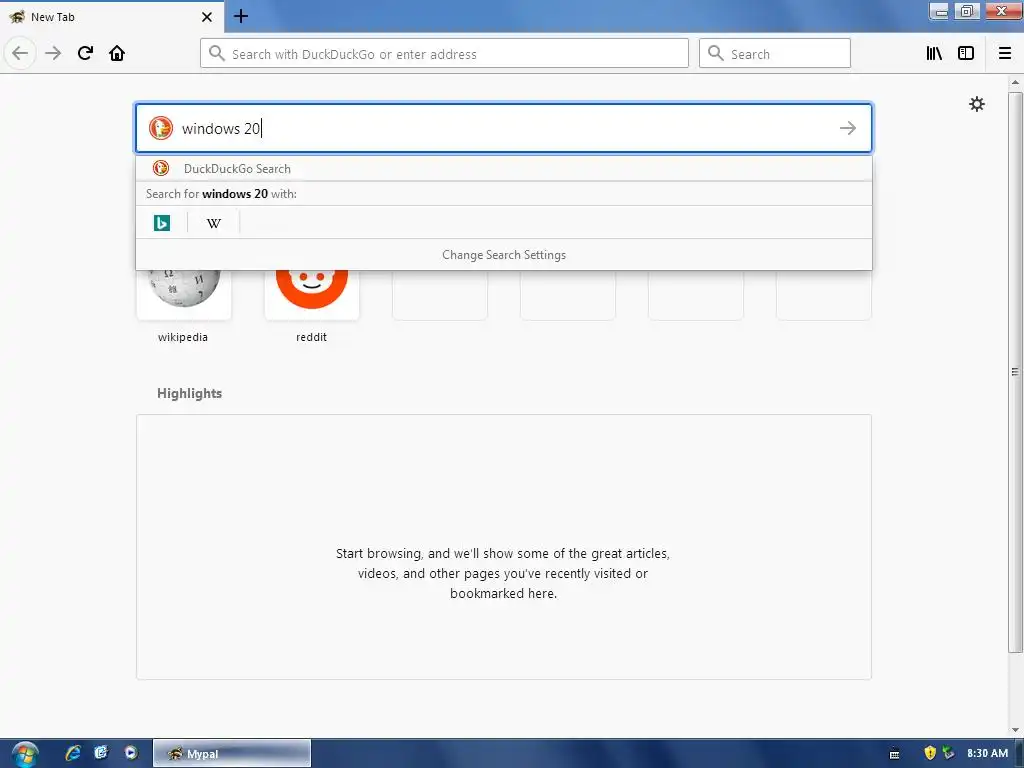Open the hamburger application menu
Screen dimensions: 1024x768
[x=1005, y=54]
